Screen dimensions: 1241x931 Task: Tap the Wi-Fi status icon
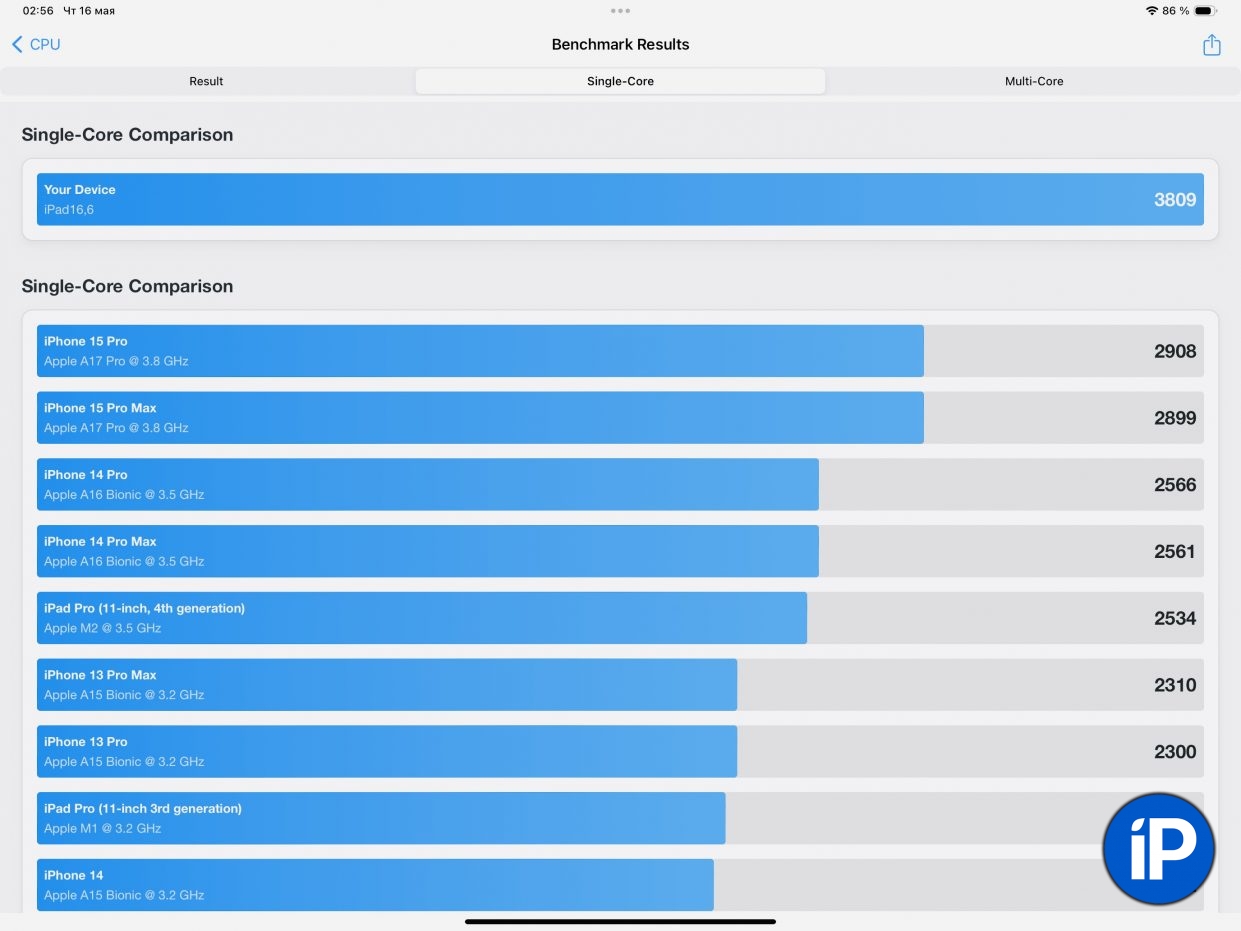pyautogui.click(x=1152, y=11)
